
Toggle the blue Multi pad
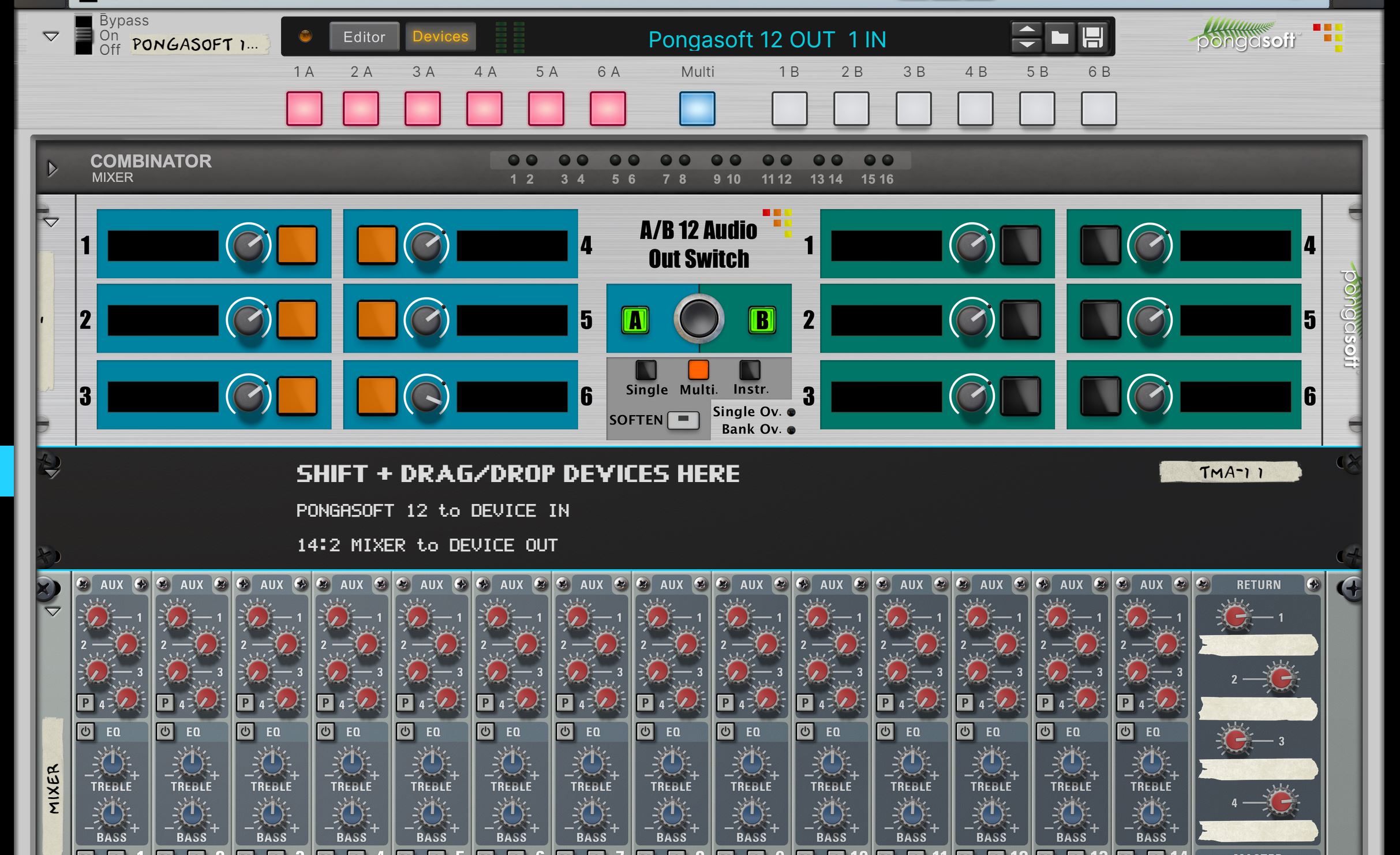697,109
